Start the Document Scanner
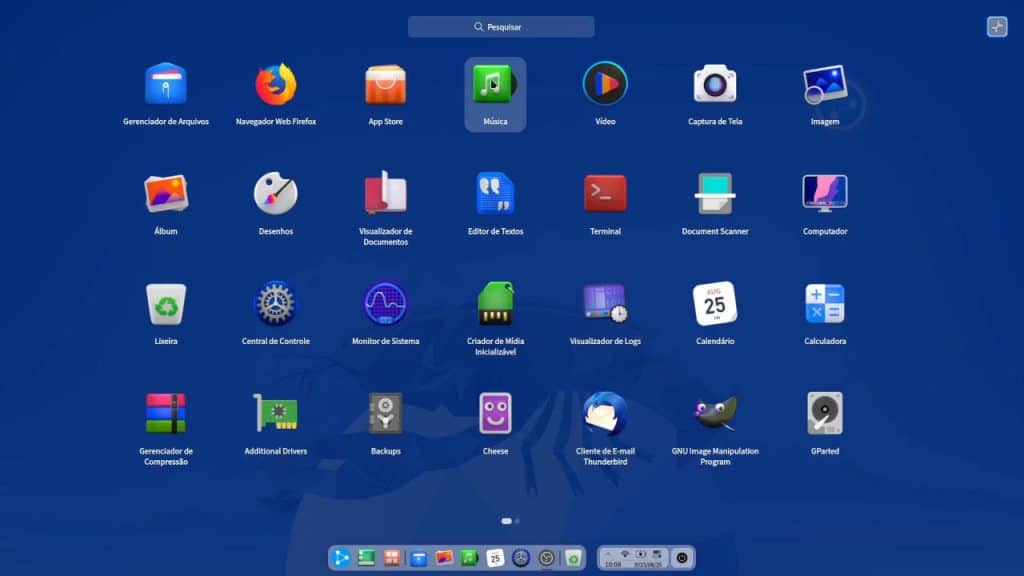Viewport: 1024px width, 576px height. [x=715, y=200]
